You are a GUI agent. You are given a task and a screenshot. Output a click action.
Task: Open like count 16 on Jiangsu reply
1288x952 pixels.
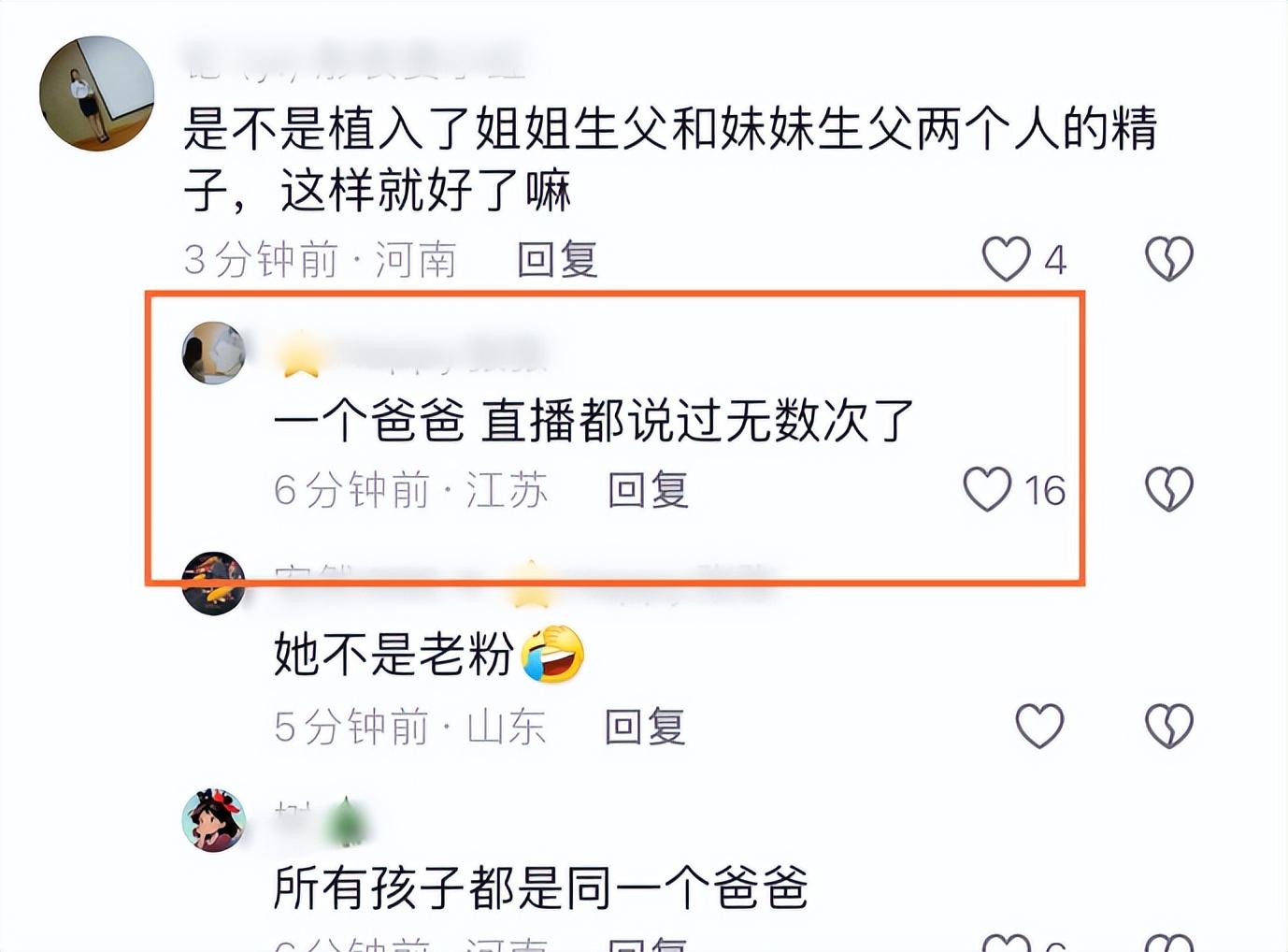click(x=1044, y=491)
